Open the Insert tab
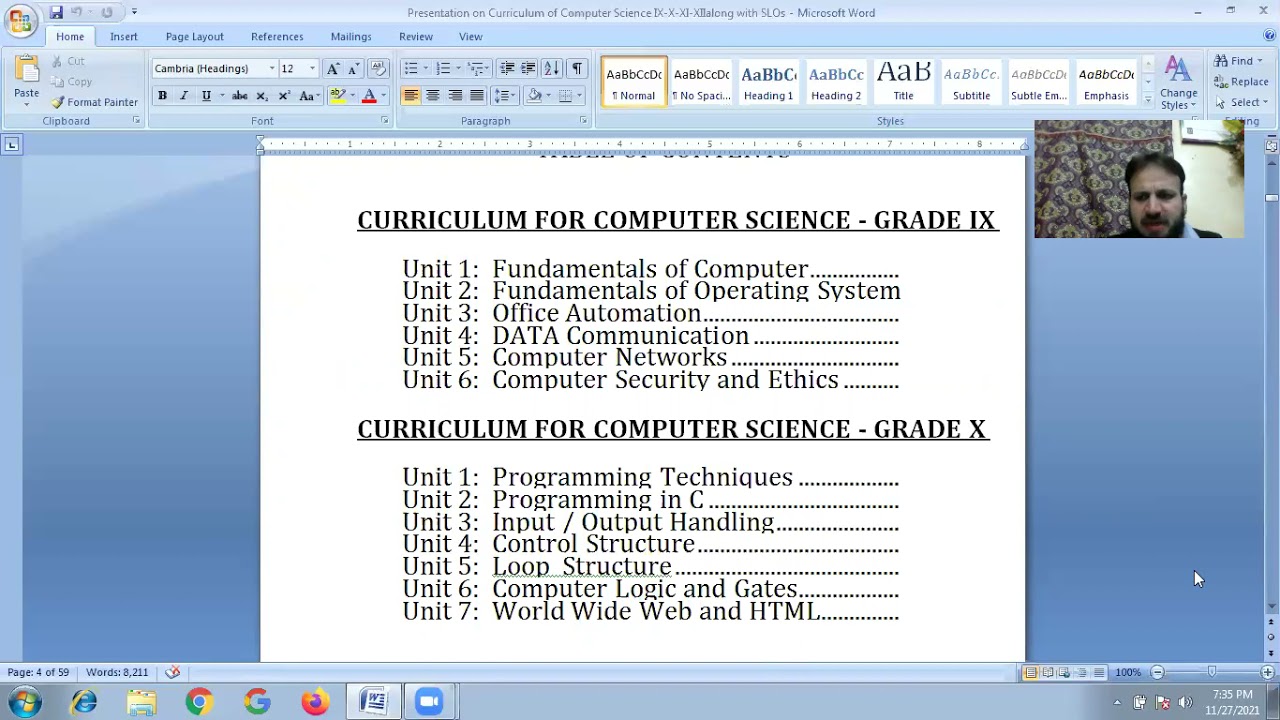The height and width of the screenshot is (720, 1280). click(124, 36)
